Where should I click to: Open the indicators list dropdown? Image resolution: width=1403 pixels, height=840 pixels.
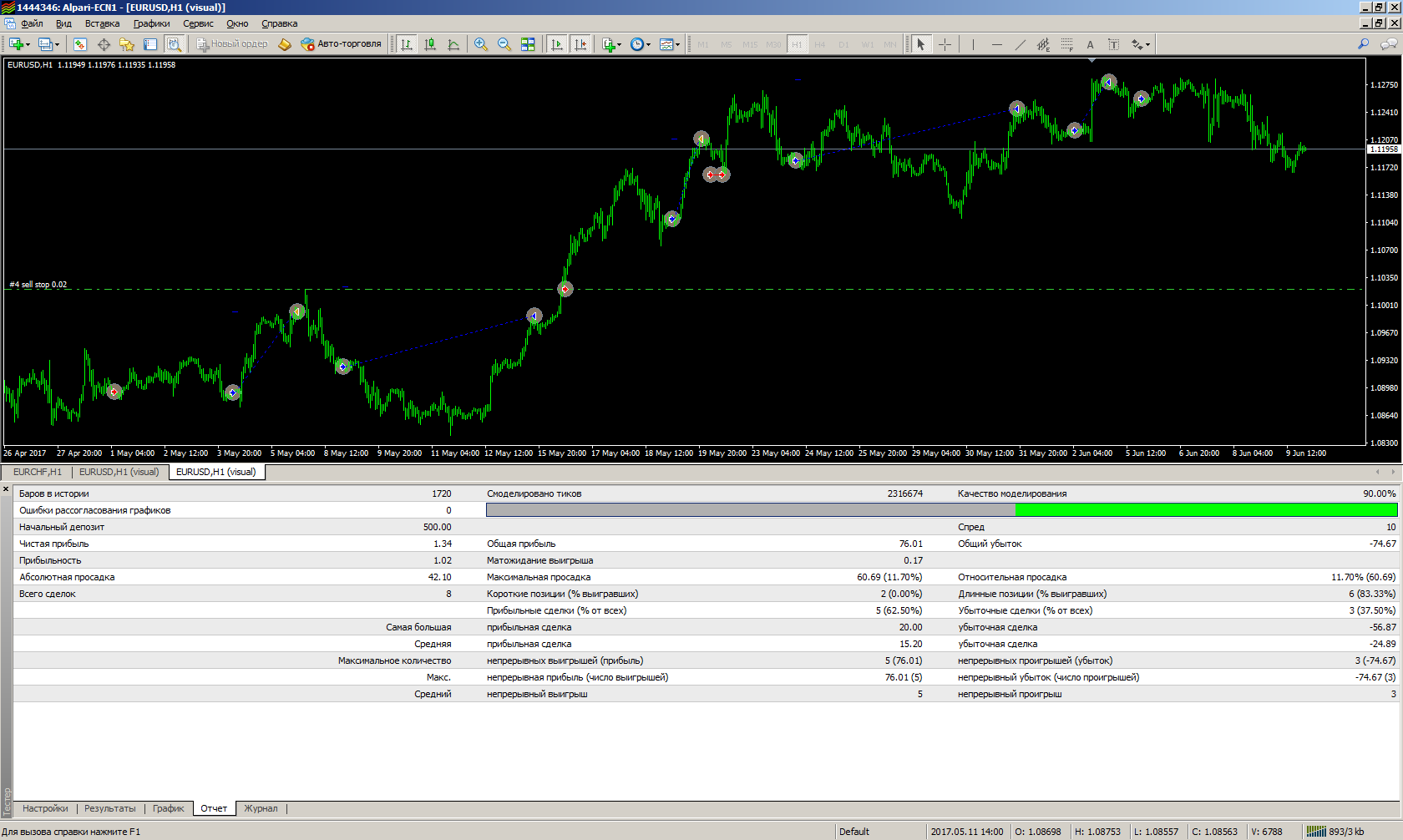pyautogui.click(x=619, y=45)
